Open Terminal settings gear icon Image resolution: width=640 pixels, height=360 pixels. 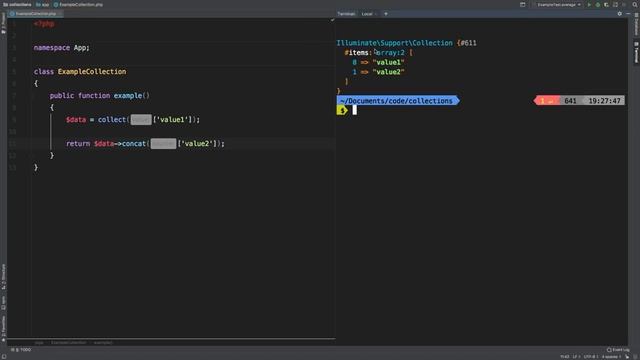click(x=620, y=13)
